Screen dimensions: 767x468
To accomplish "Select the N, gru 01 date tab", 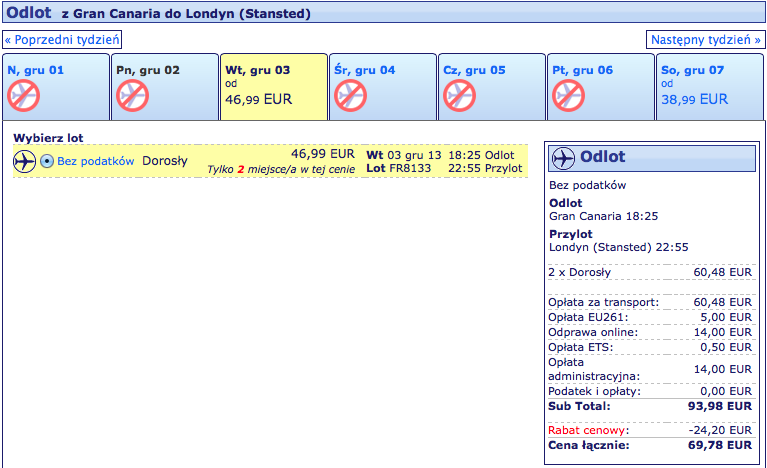I will pos(56,87).
